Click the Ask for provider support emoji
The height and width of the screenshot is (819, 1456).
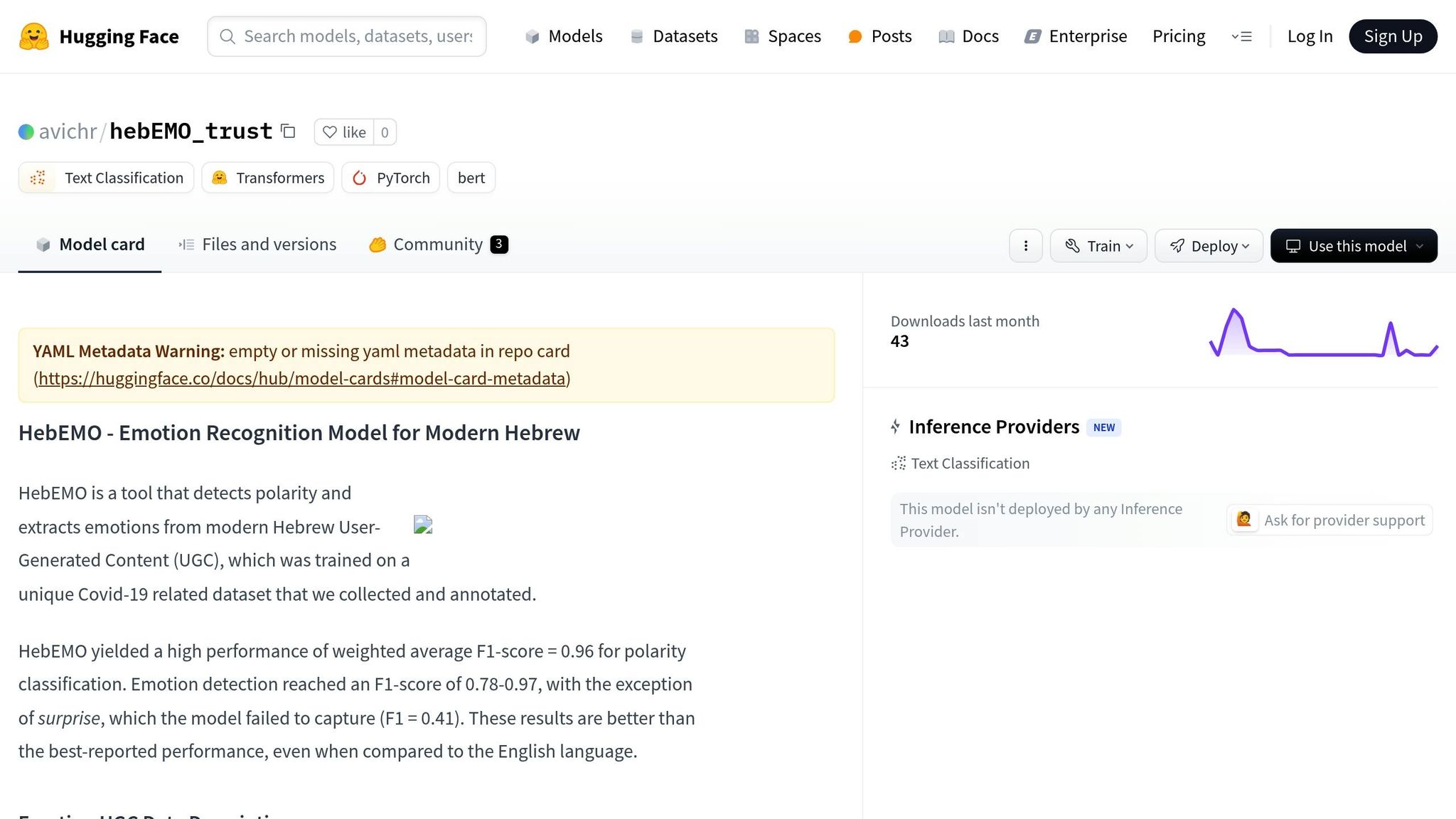1244,520
